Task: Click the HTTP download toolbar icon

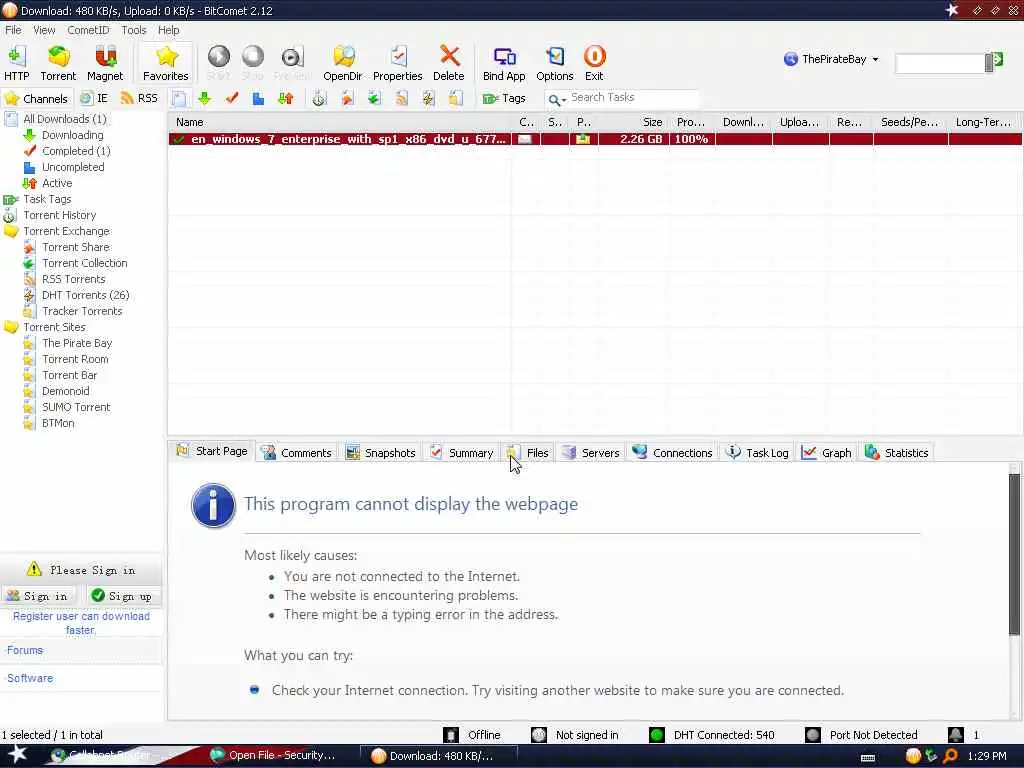Action: 16,63
